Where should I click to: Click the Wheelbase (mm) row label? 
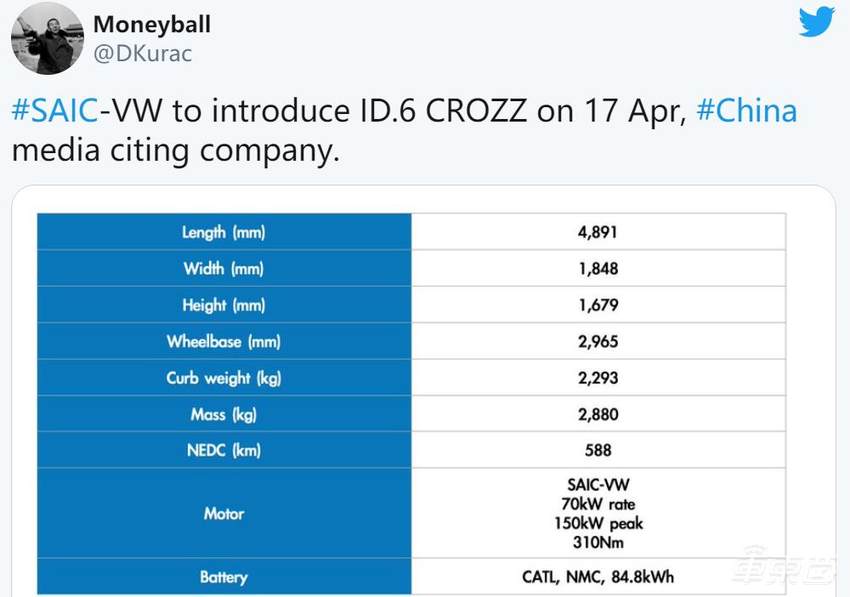(x=224, y=342)
